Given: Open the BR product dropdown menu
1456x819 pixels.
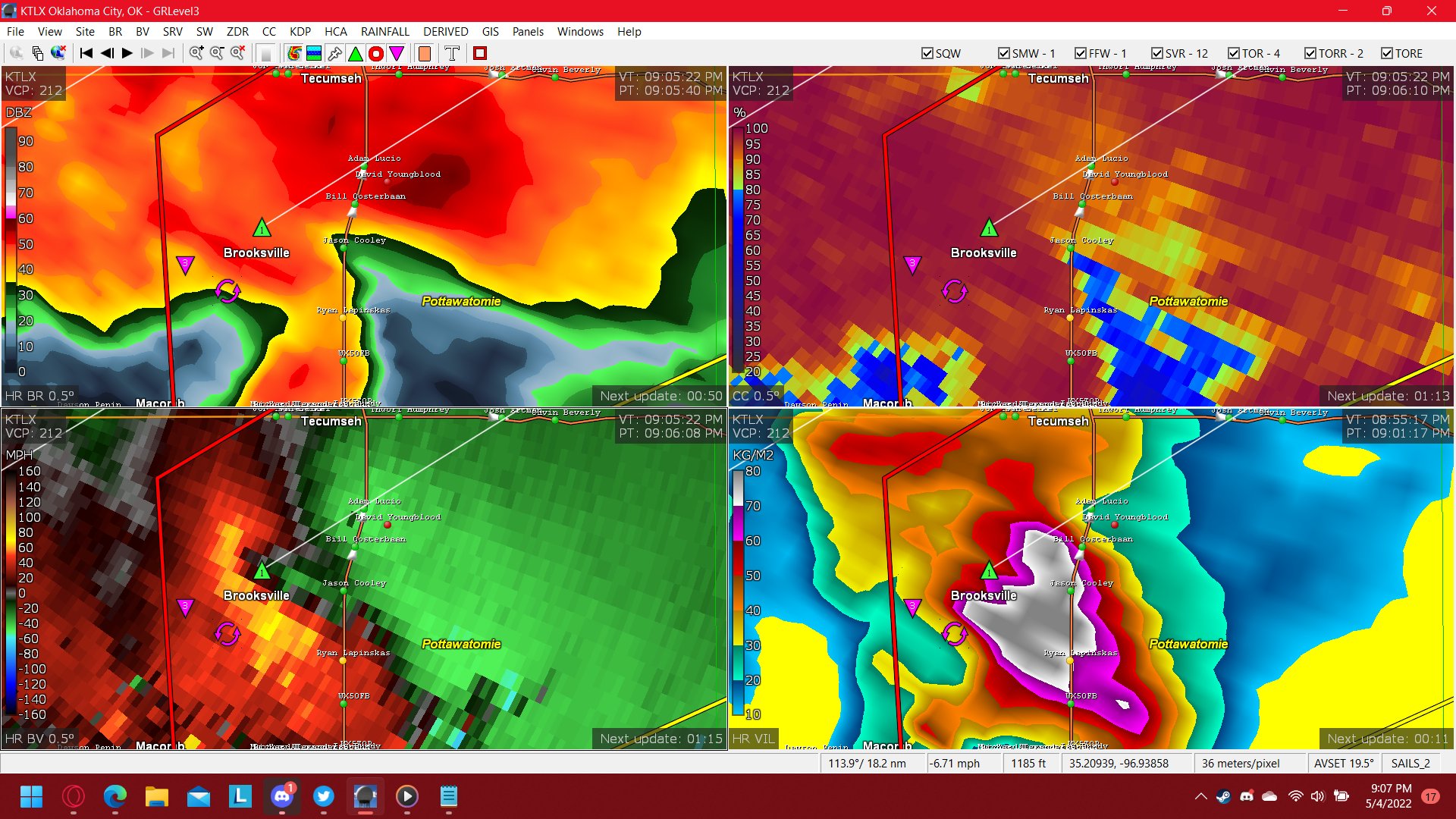Looking at the screenshot, I should 115,32.
